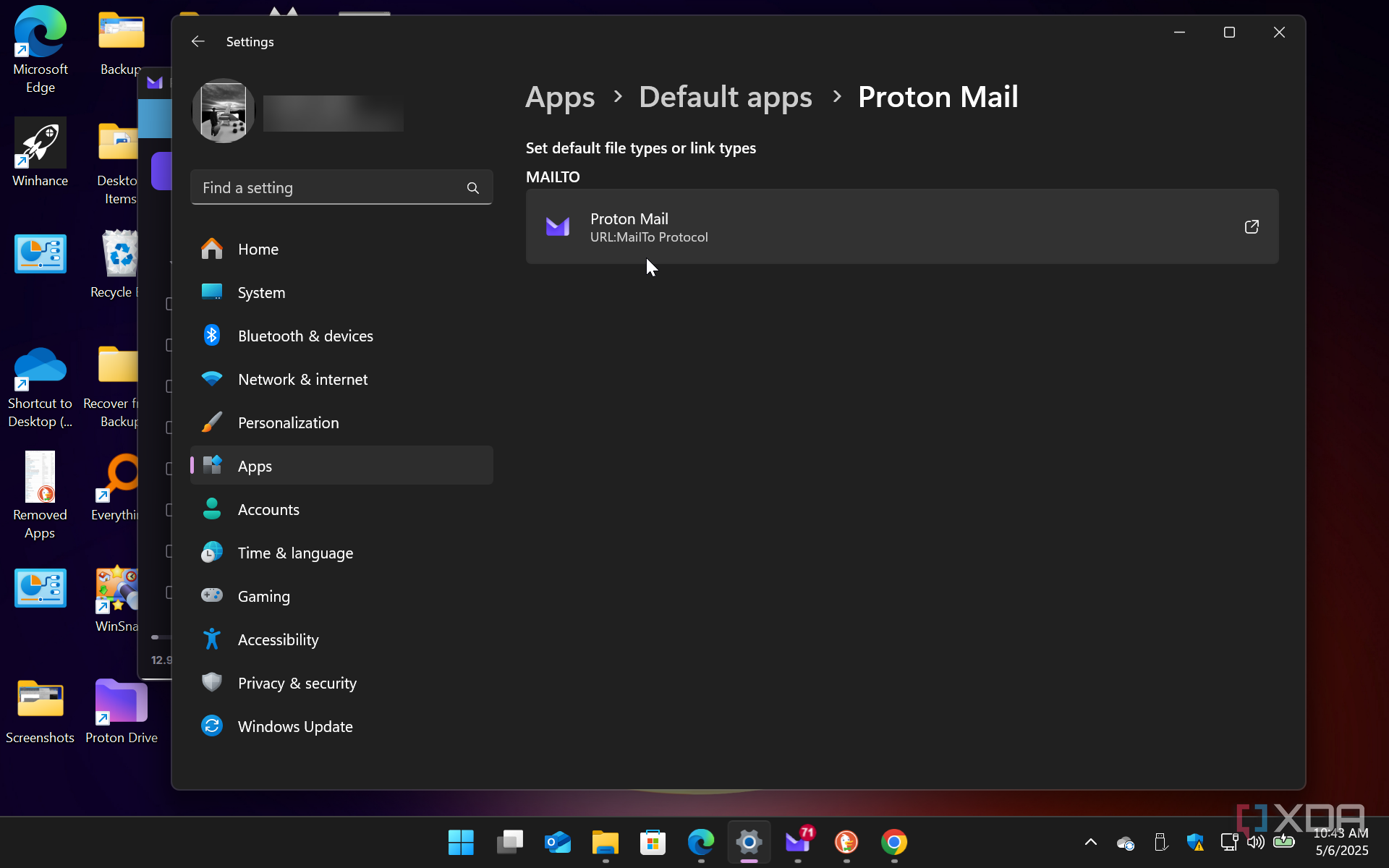Select Apps in the sidebar
The image size is (1389, 868).
coord(341,466)
